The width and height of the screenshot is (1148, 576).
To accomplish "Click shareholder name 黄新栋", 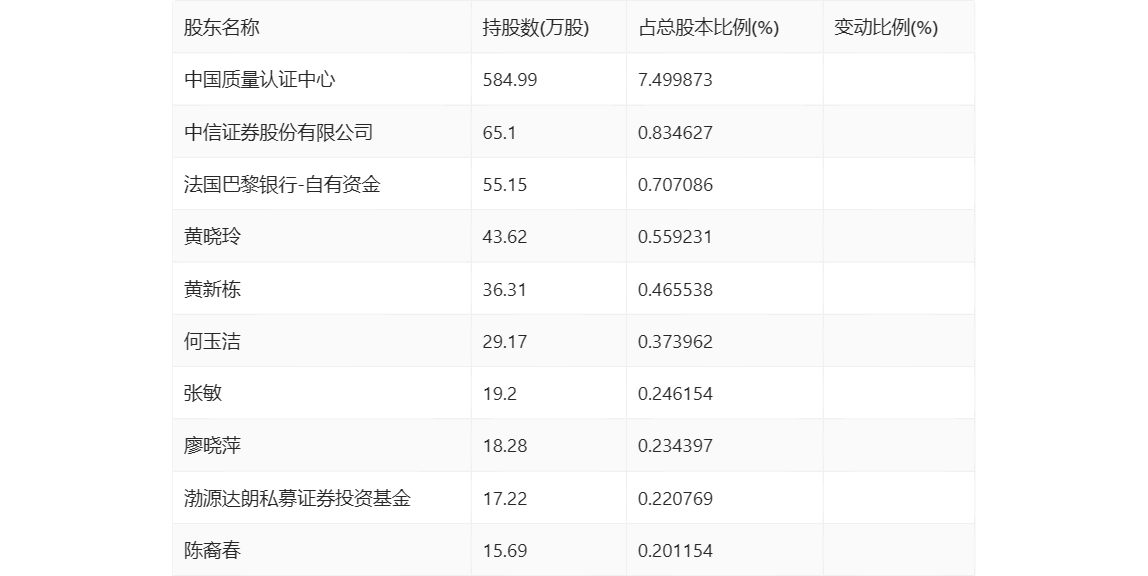I will [212, 289].
